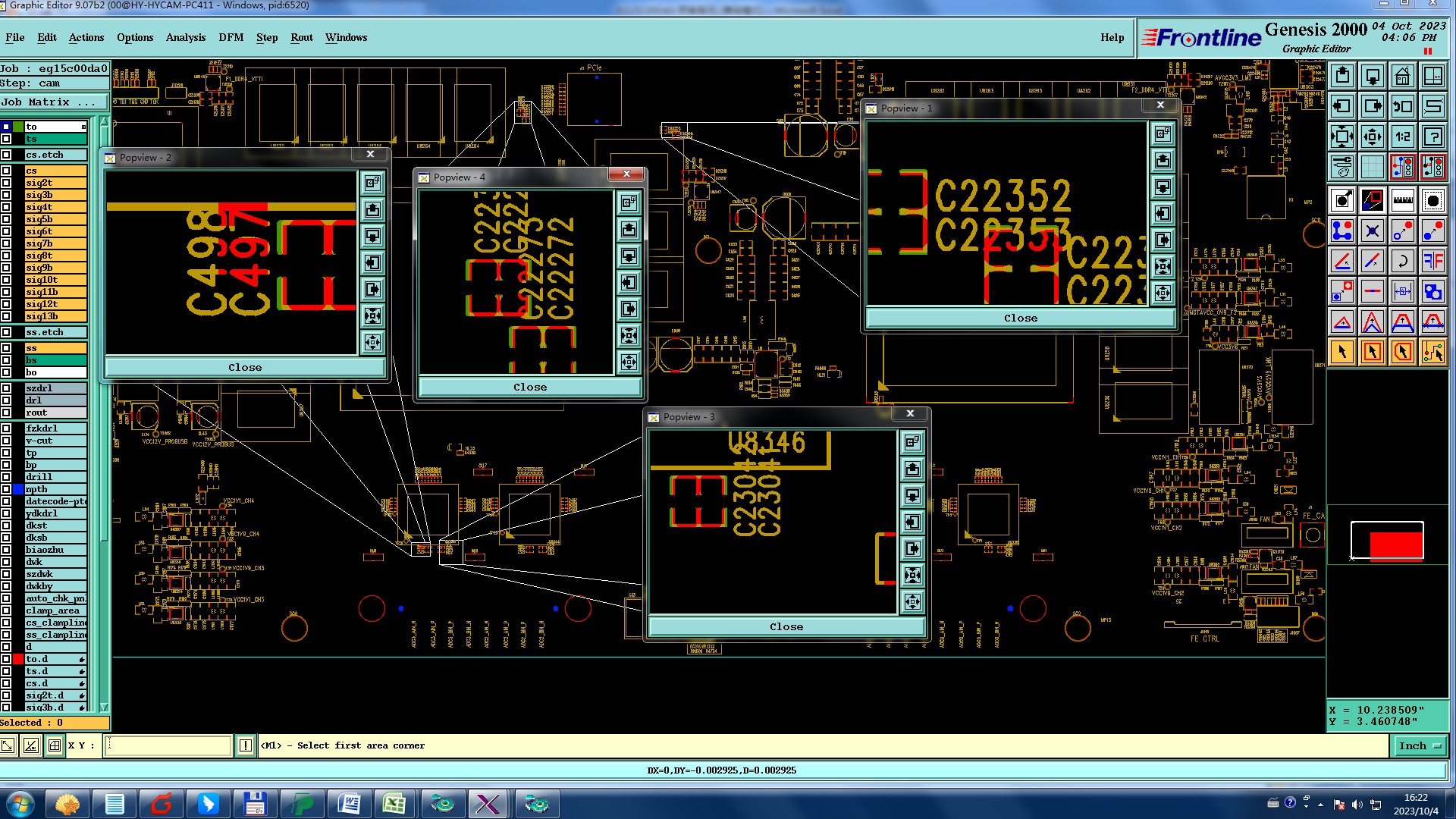Click layer list scrollbar down arrow
This screenshot has height=819, width=1456.
104,707
